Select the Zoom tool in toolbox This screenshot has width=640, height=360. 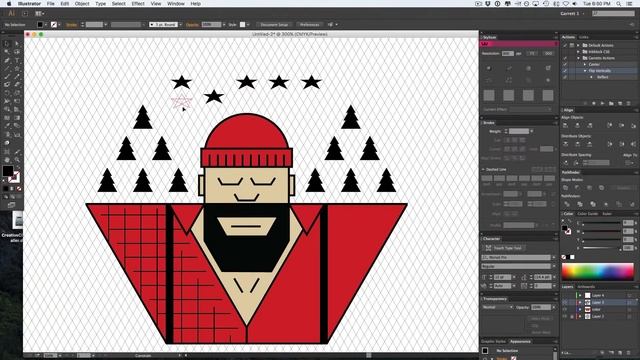click(x=17, y=160)
